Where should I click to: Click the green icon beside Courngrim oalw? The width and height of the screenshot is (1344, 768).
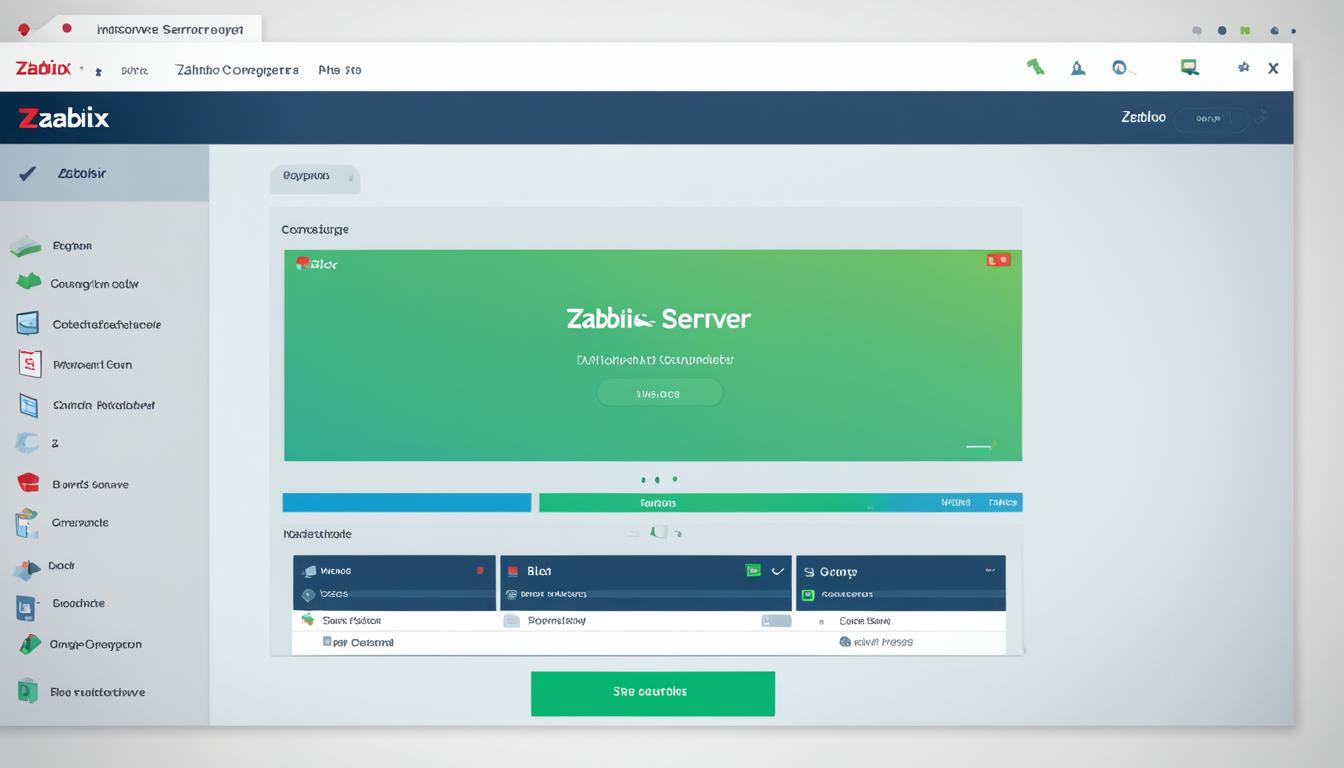(x=28, y=282)
